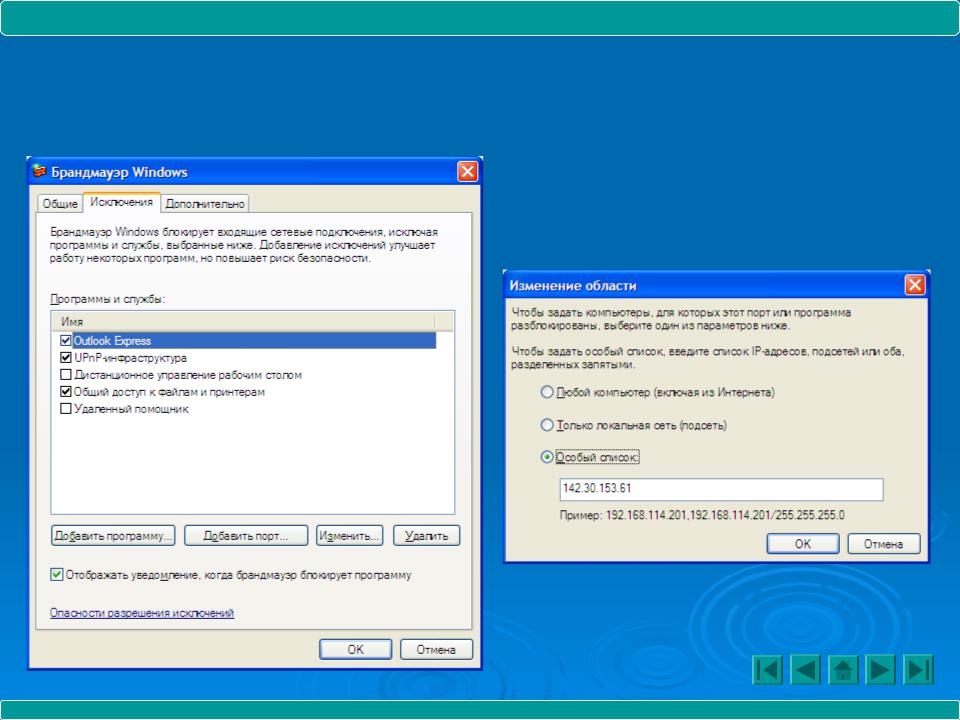The image size is (960, 720).
Task: Open the home slide icon
Action: [x=842, y=669]
